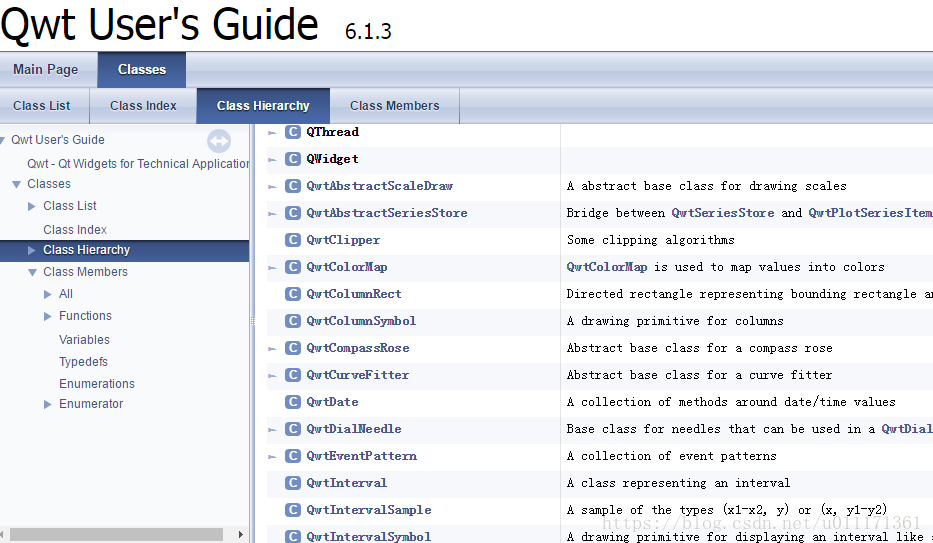Expand the Enumerator node in sidebar
This screenshot has width=933, height=543.
click(x=48, y=404)
